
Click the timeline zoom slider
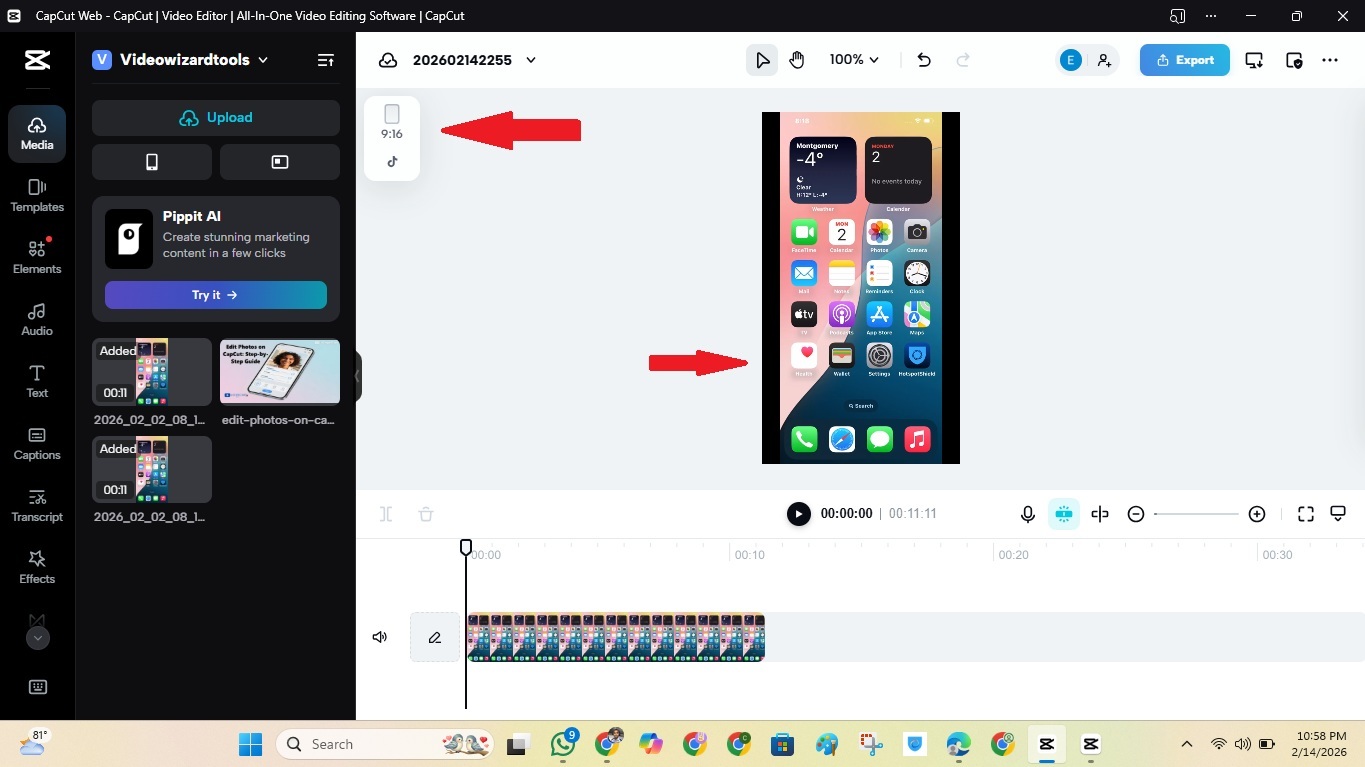tap(1196, 514)
